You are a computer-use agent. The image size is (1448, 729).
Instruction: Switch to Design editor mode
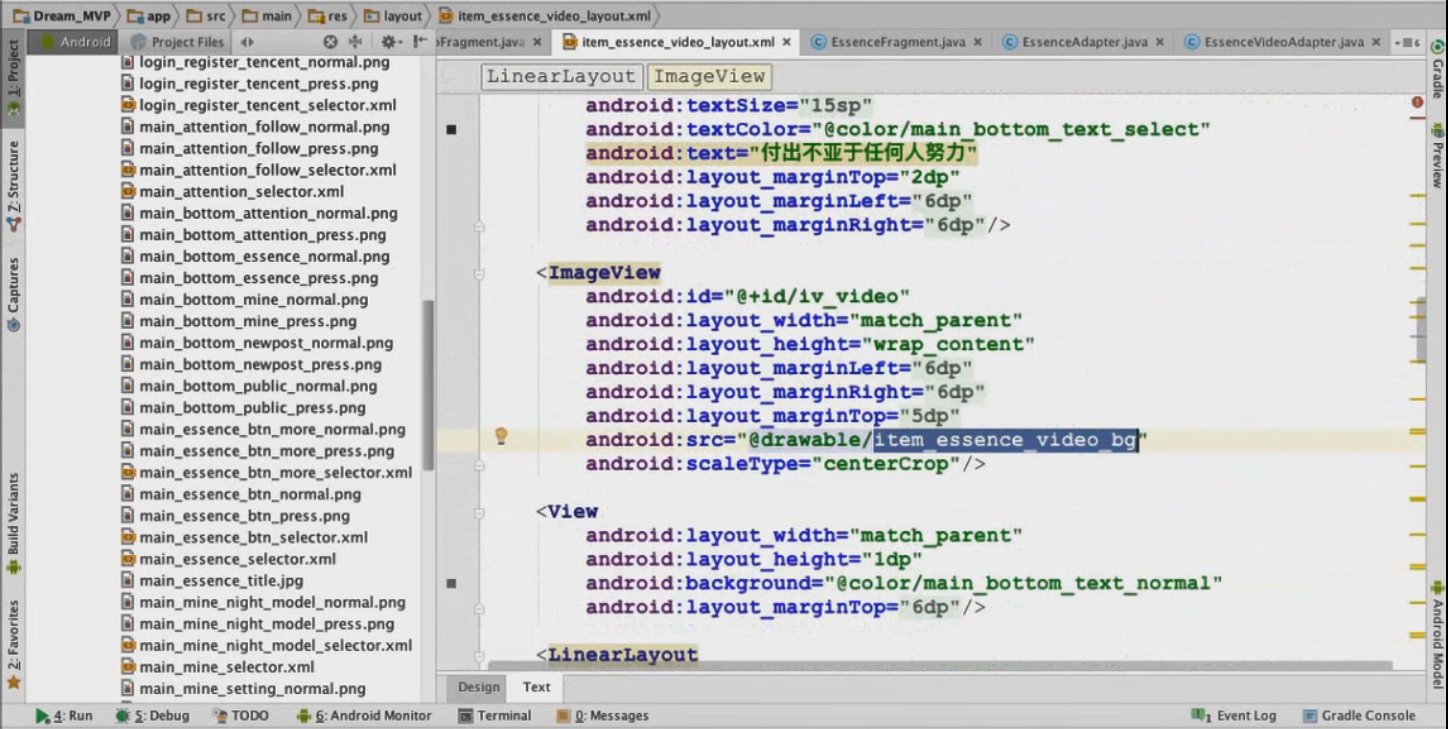479,687
